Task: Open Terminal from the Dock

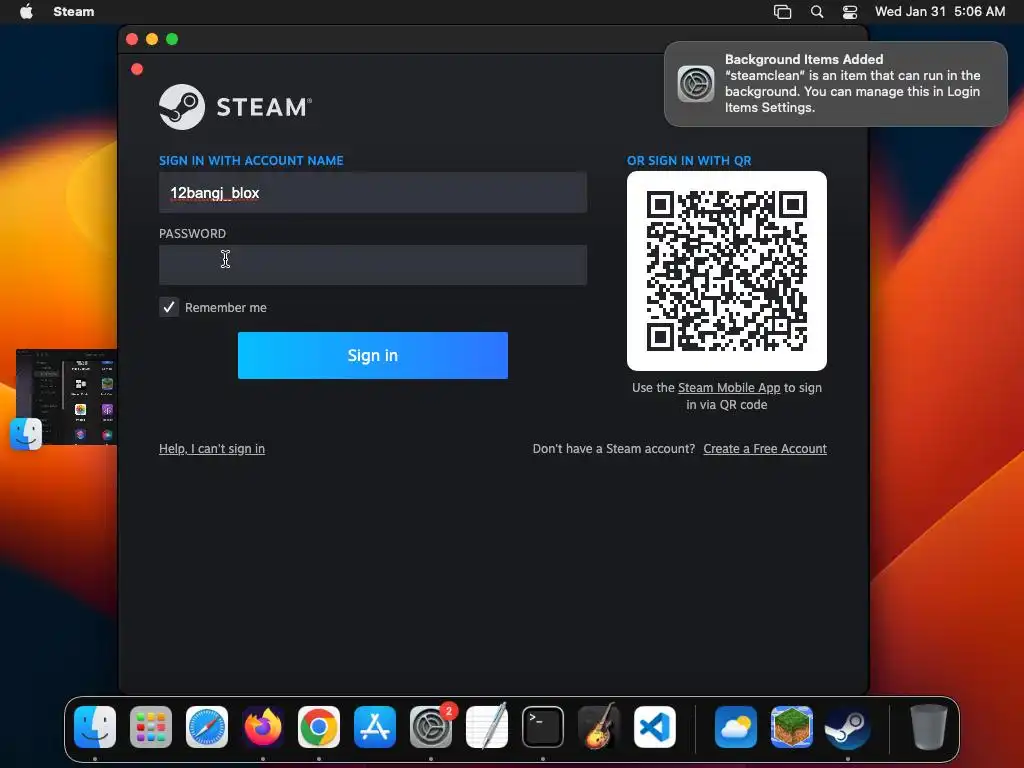Action: click(543, 727)
